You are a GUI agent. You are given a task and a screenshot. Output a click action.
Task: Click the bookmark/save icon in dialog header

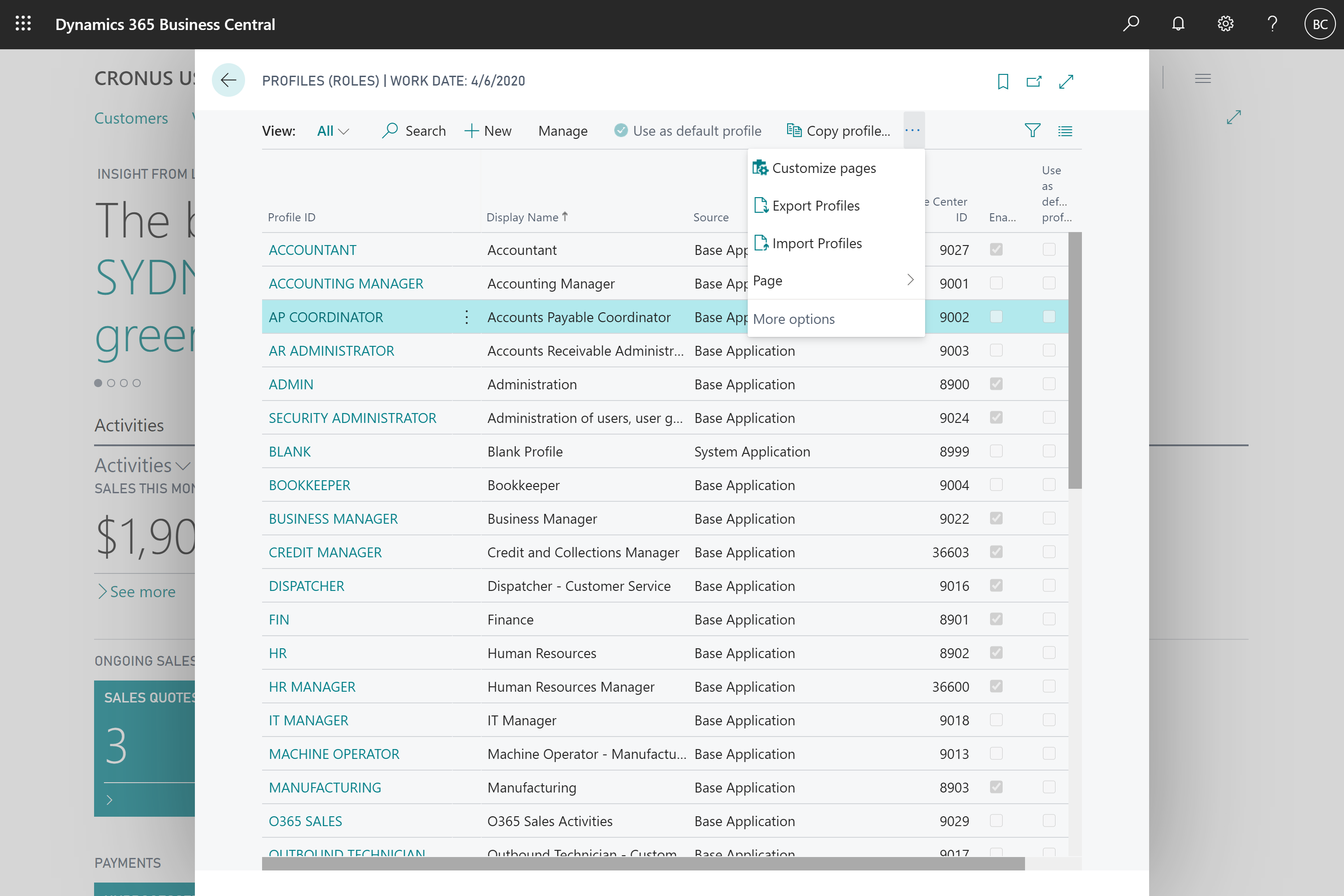coord(1003,82)
